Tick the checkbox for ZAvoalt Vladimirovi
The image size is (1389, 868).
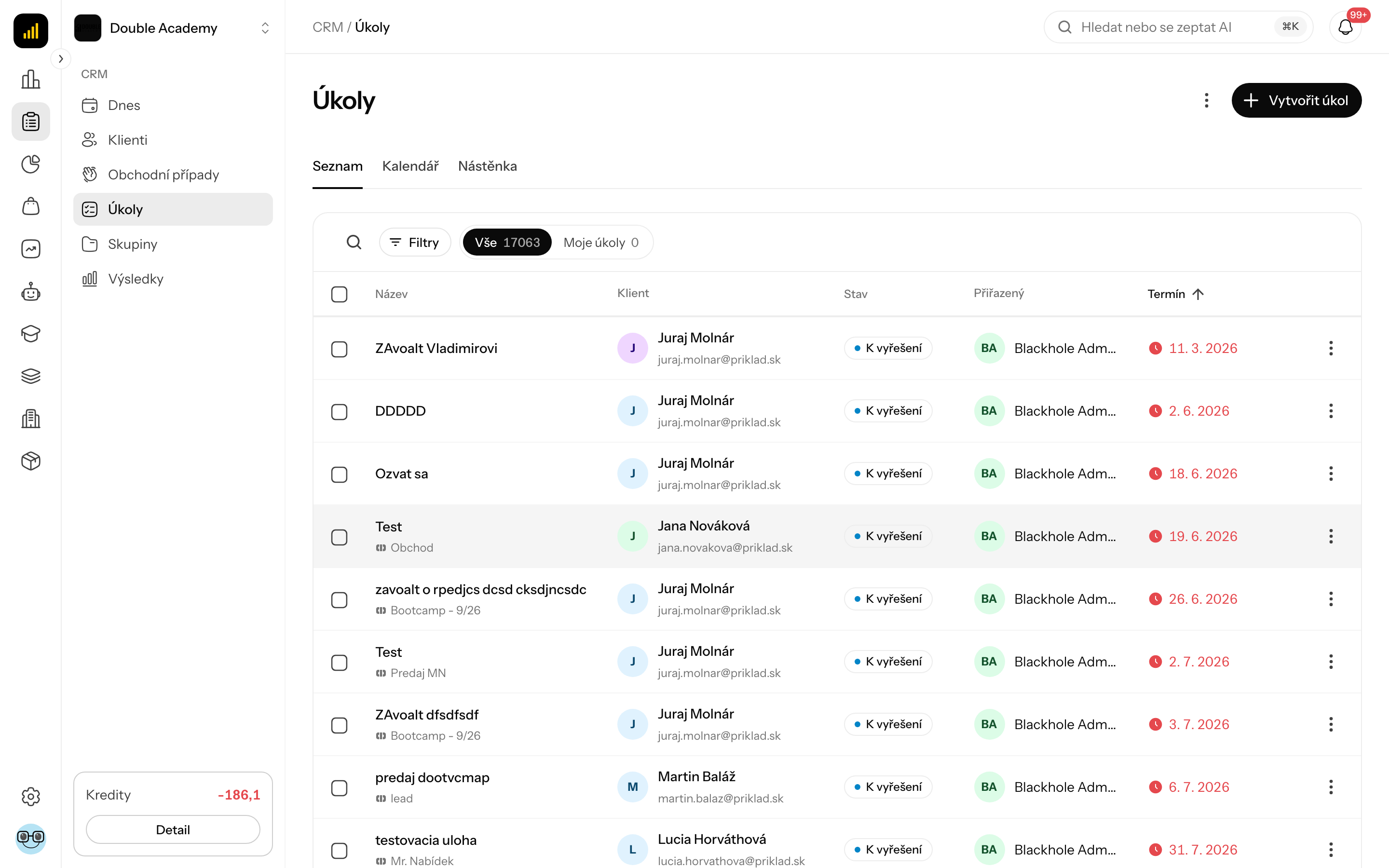[x=339, y=349]
